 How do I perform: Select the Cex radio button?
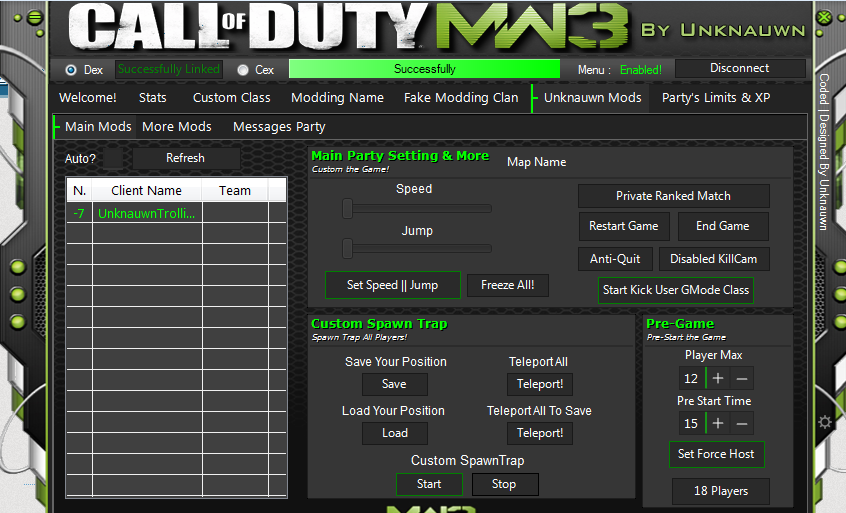coord(243,70)
